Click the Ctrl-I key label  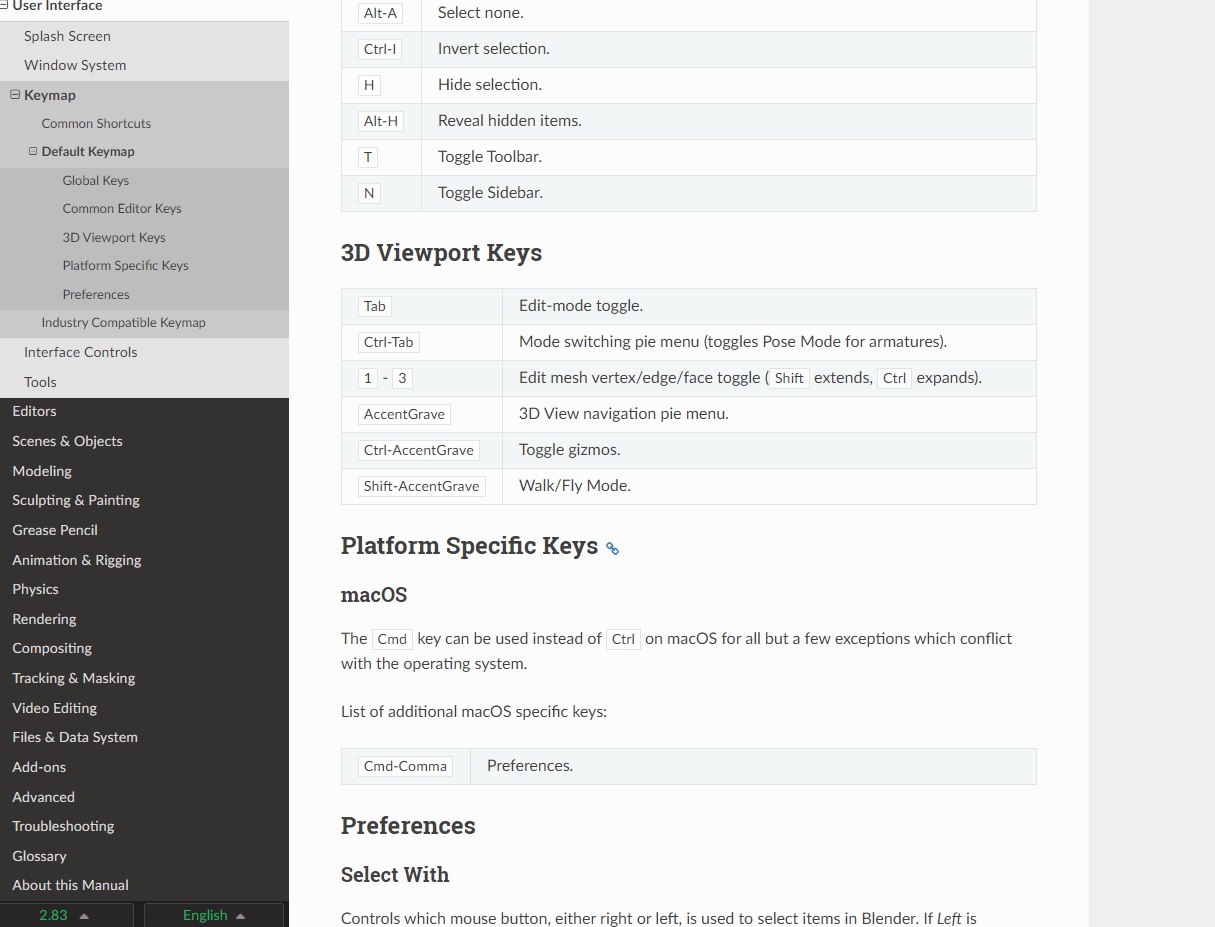click(x=380, y=49)
